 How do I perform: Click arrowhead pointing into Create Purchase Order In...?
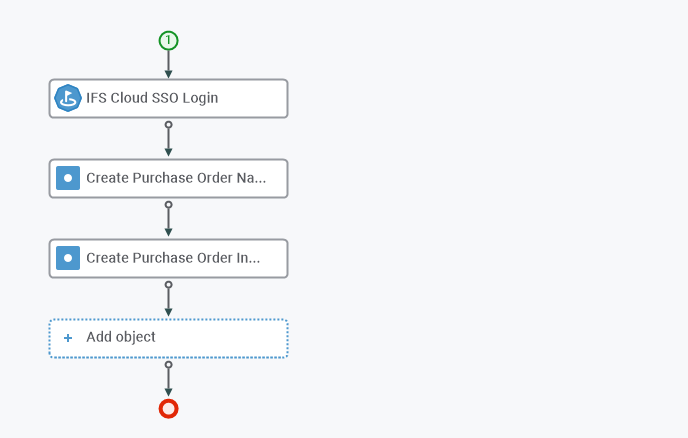point(168,233)
